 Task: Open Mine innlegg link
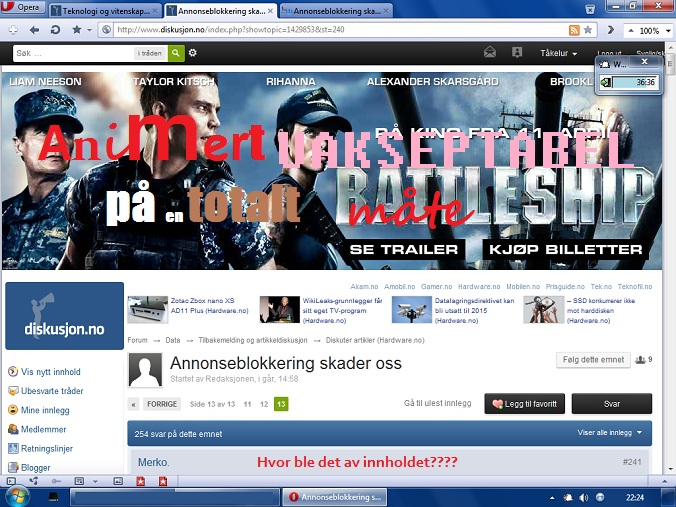(45, 410)
